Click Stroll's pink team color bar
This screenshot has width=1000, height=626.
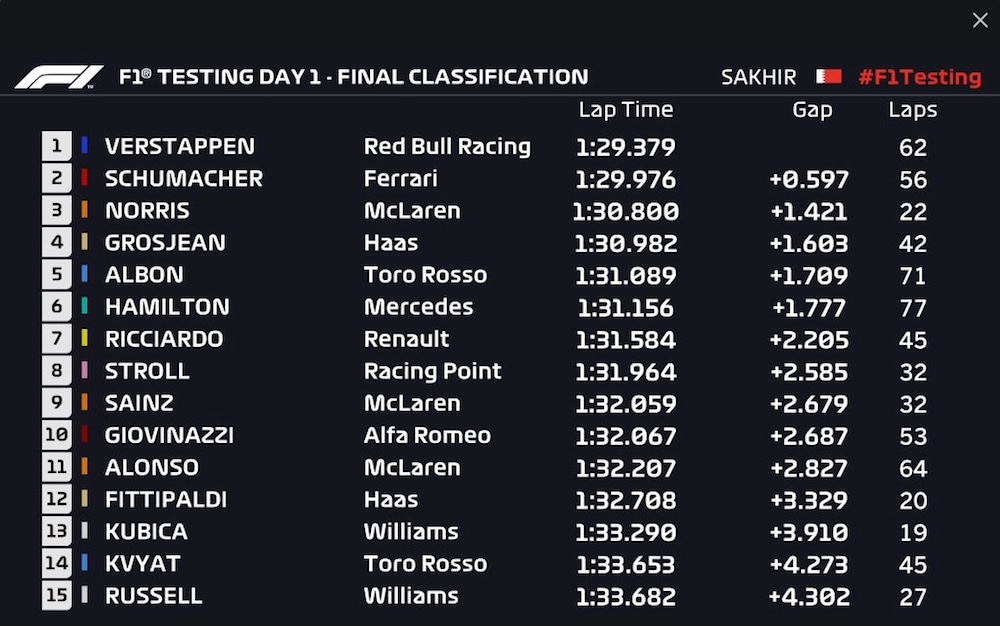(84, 371)
